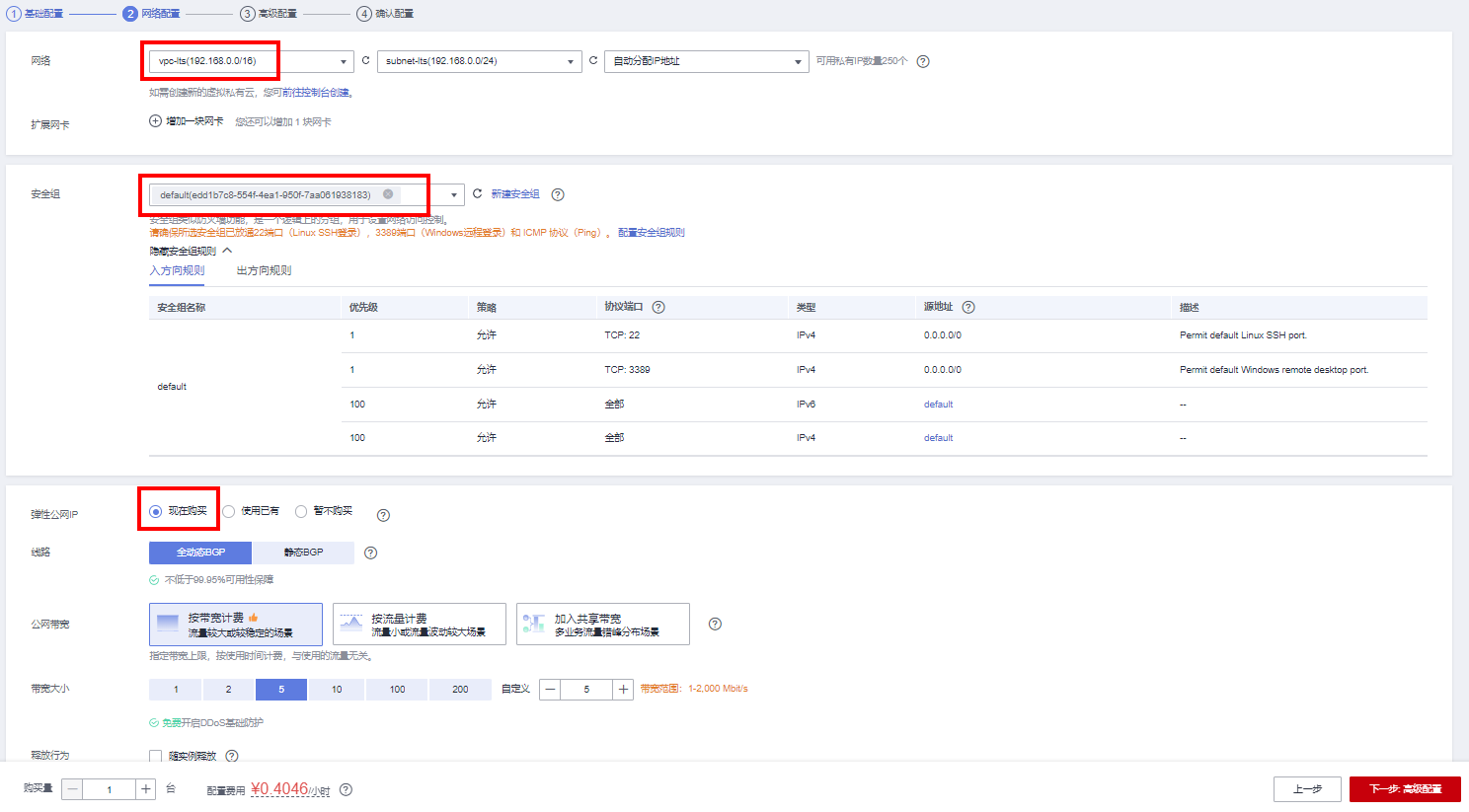Remove the default security group tag
The width and height of the screenshot is (1469, 812).
tap(388, 194)
